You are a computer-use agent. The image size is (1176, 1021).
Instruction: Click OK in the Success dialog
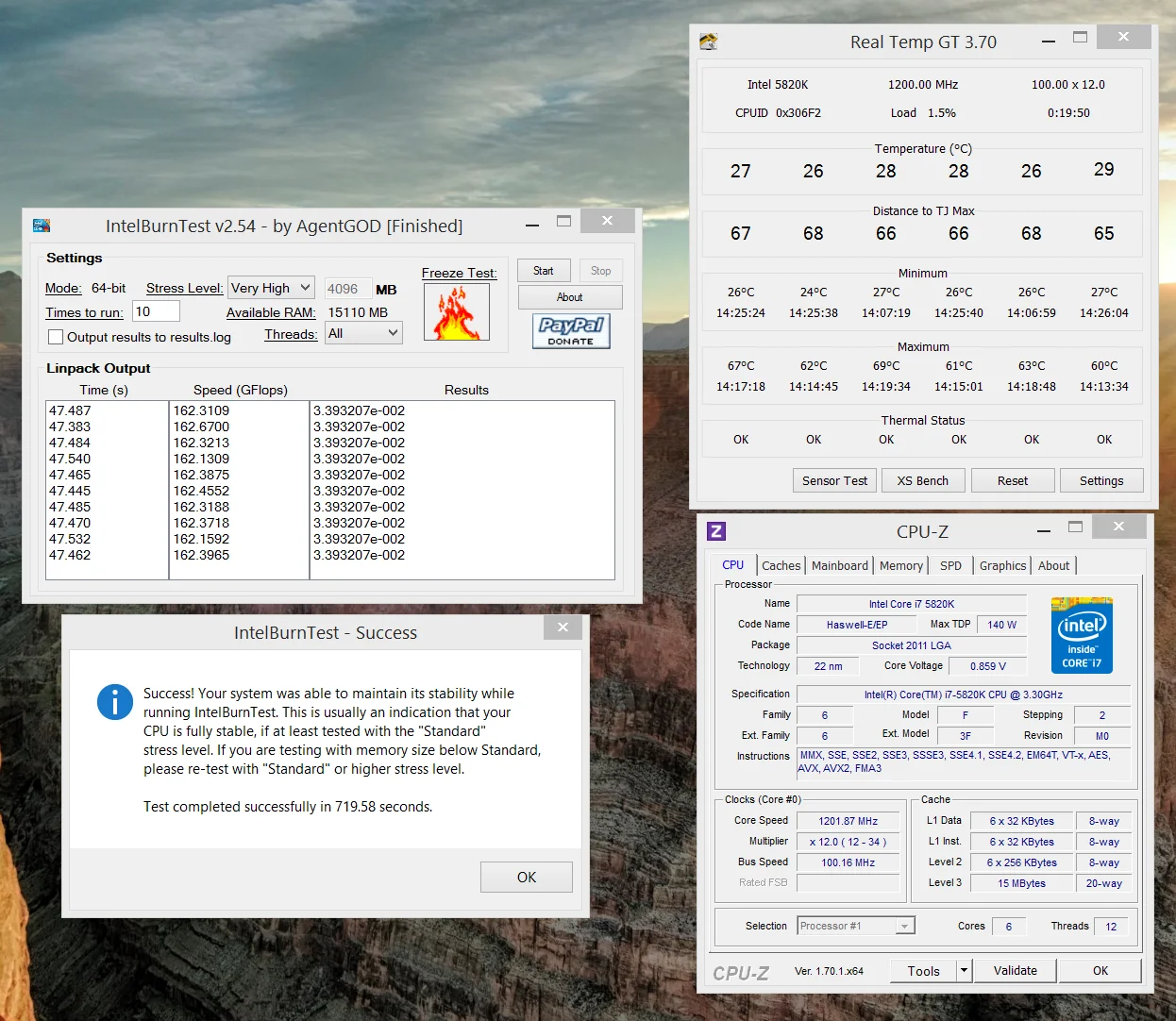tap(526, 877)
